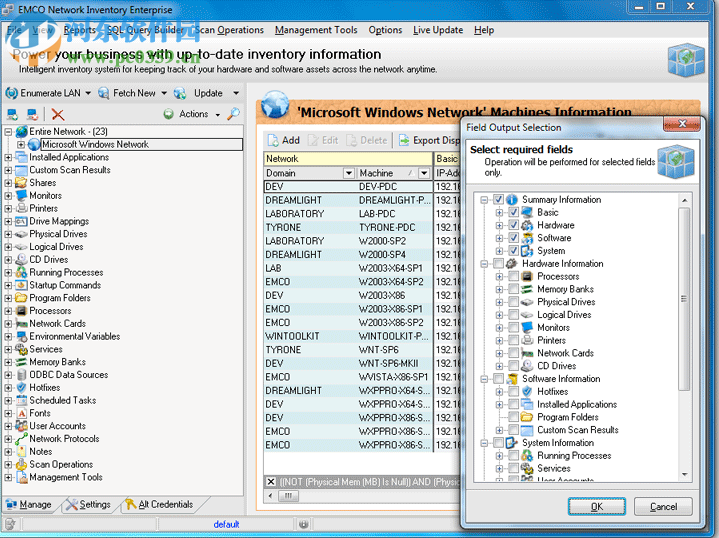Click the Network Cards icon in dialog
Screen dimensions: 719x538
point(527,353)
